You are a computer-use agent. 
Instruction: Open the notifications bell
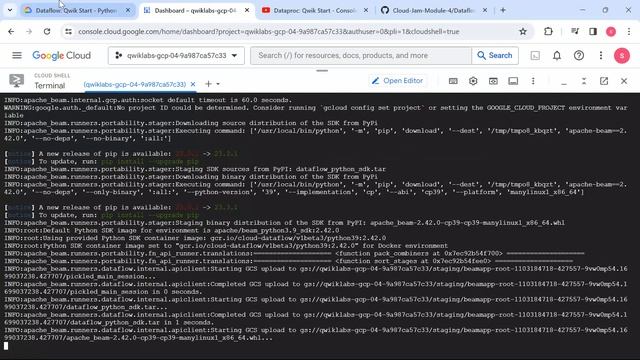557,56
